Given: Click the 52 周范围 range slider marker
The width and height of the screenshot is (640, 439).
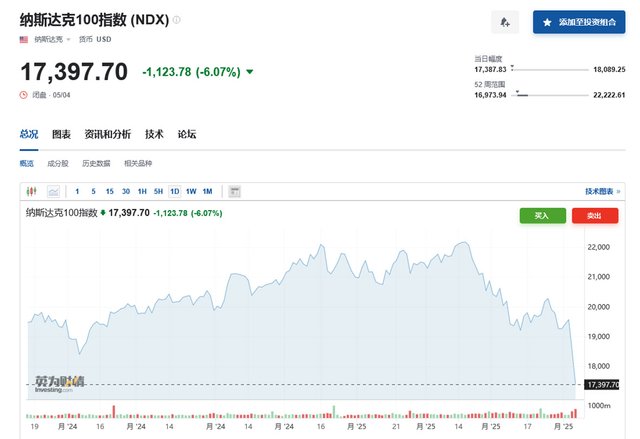Looking at the screenshot, I should (x=518, y=93).
